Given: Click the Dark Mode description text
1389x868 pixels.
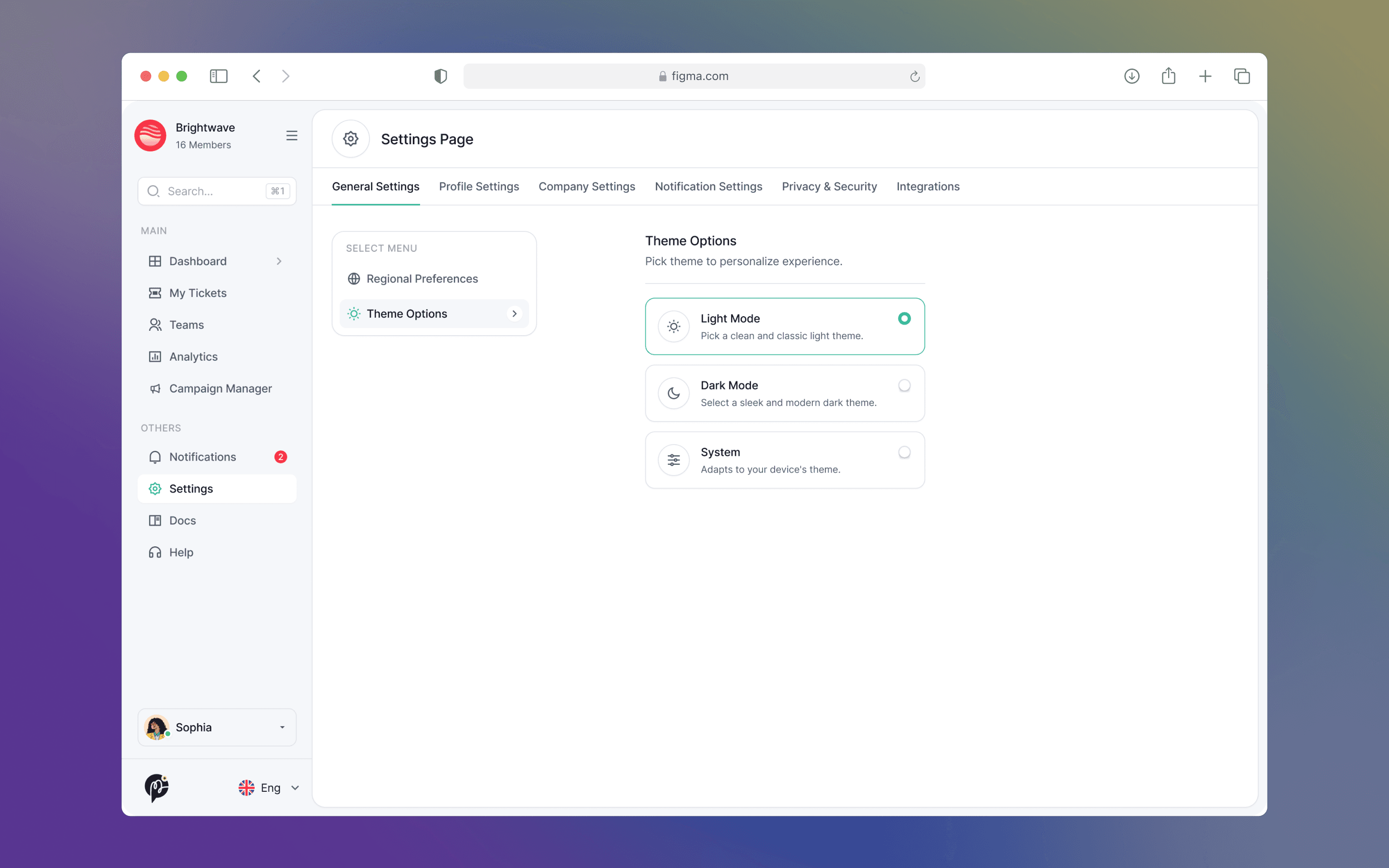Looking at the screenshot, I should click(x=789, y=403).
